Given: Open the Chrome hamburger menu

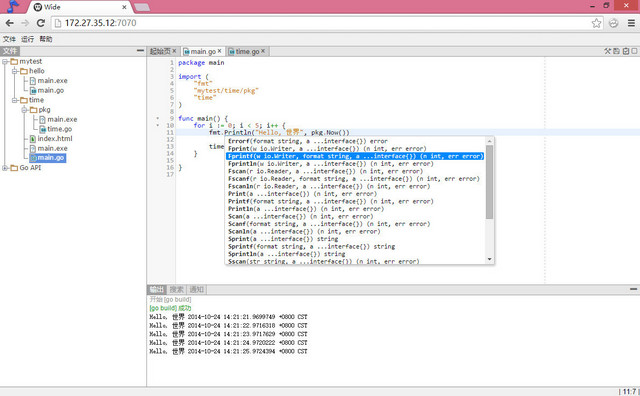Looking at the screenshot, I should 631,23.
